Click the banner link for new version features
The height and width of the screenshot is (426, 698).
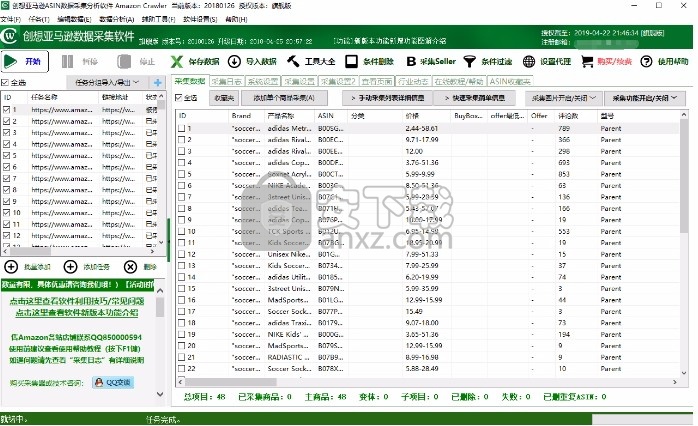(390, 41)
